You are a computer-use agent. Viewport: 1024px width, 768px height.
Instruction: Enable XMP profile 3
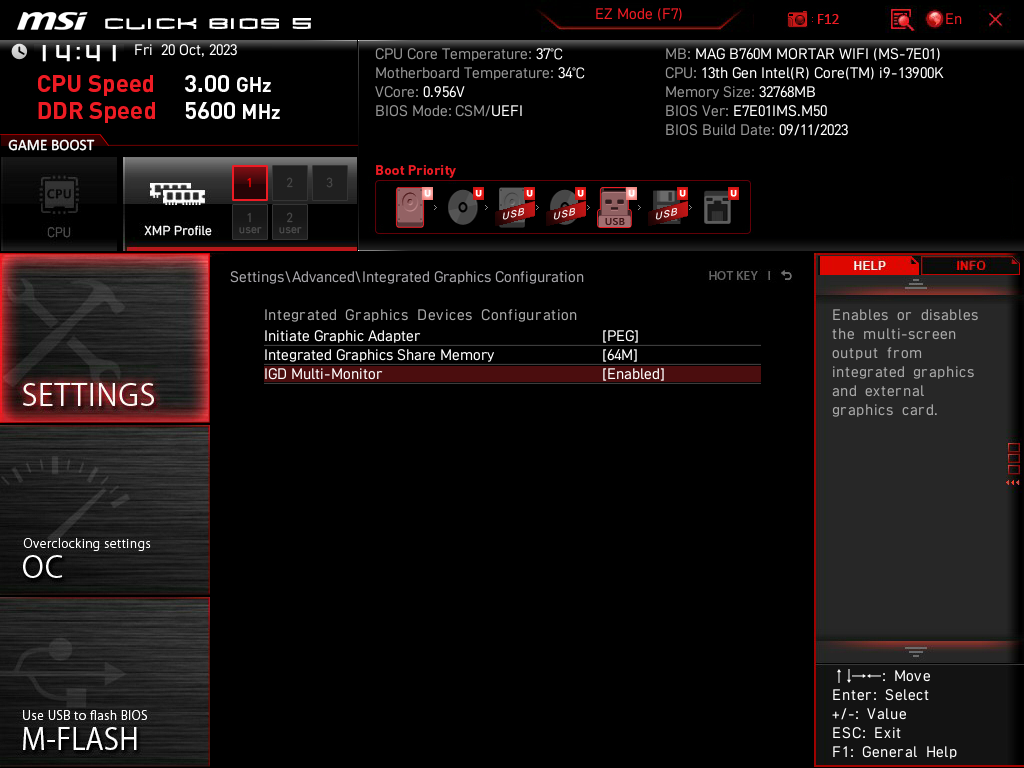[x=329, y=183]
